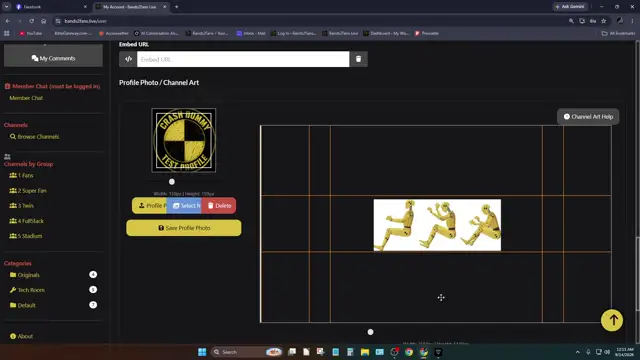Click the yellow scroll-to-top arrow button
The width and height of the screenshot is (640, 360).
(612, 320)
